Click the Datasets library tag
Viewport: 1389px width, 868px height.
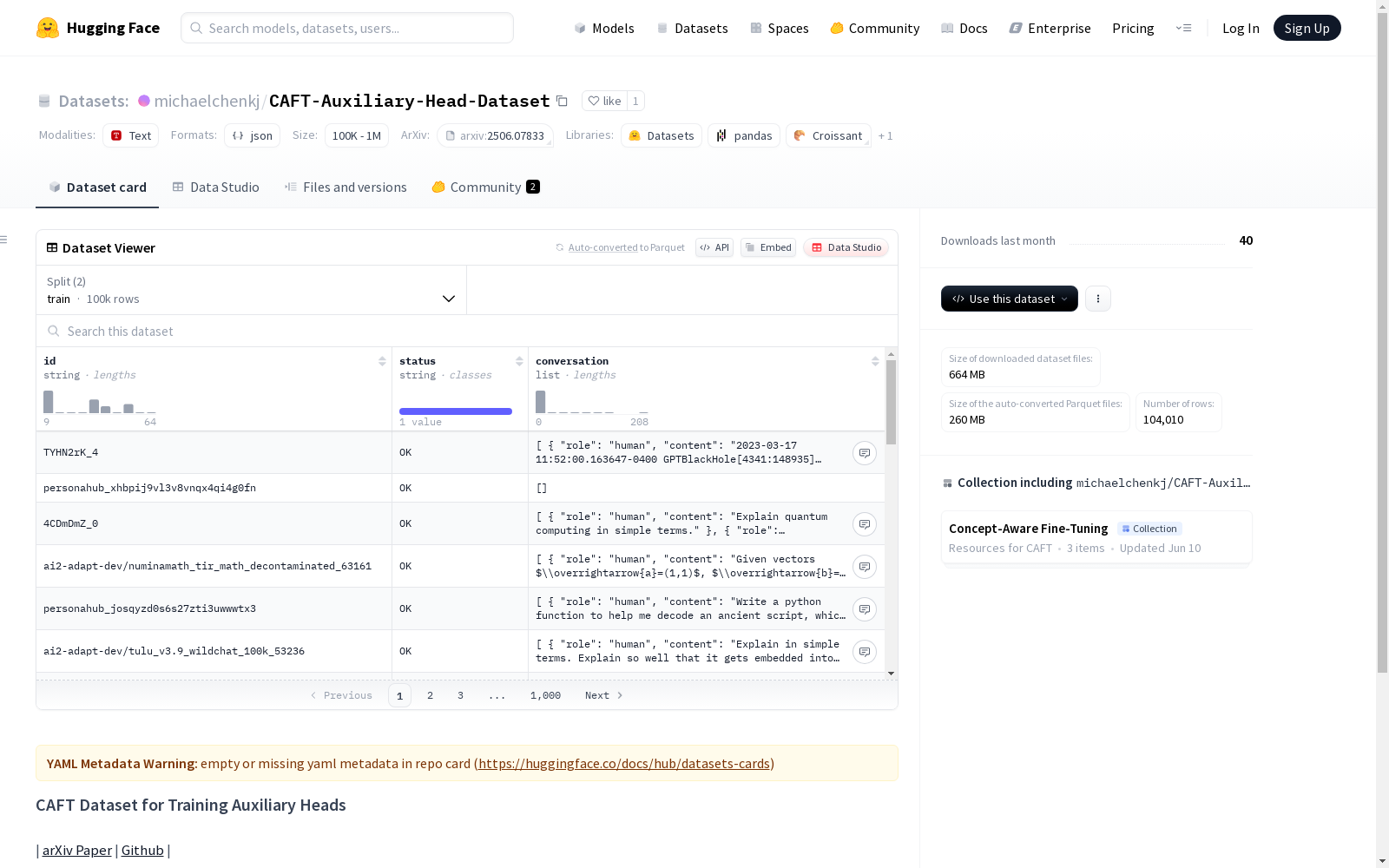[x=662, y=135]
